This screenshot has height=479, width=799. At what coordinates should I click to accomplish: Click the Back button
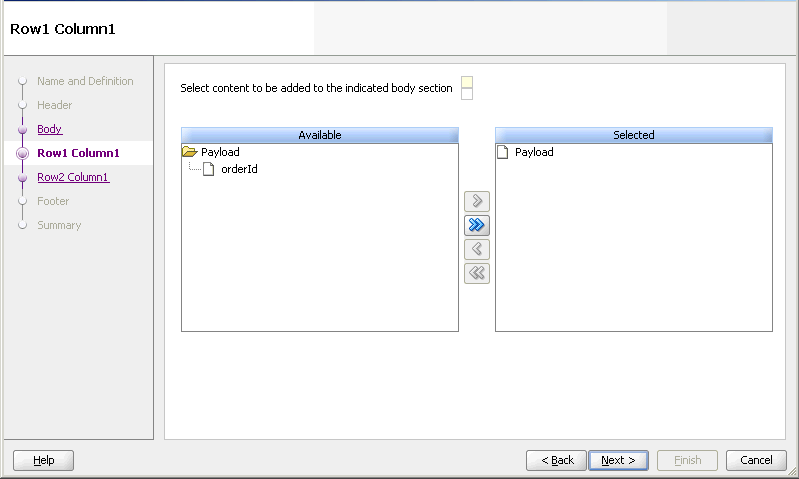pyautogui.click(x=556, y=460)
